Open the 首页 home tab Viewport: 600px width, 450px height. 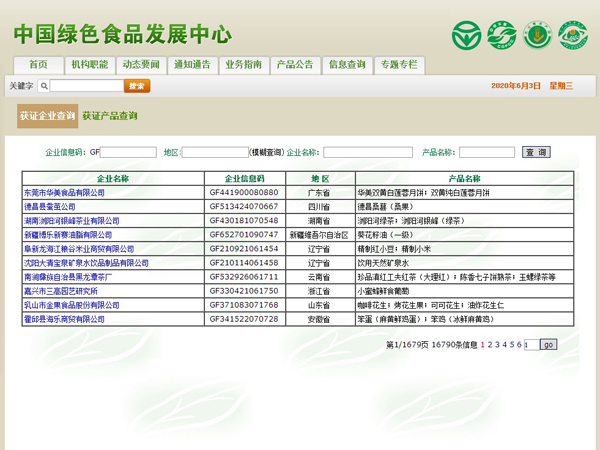click(x=38, y=64)
